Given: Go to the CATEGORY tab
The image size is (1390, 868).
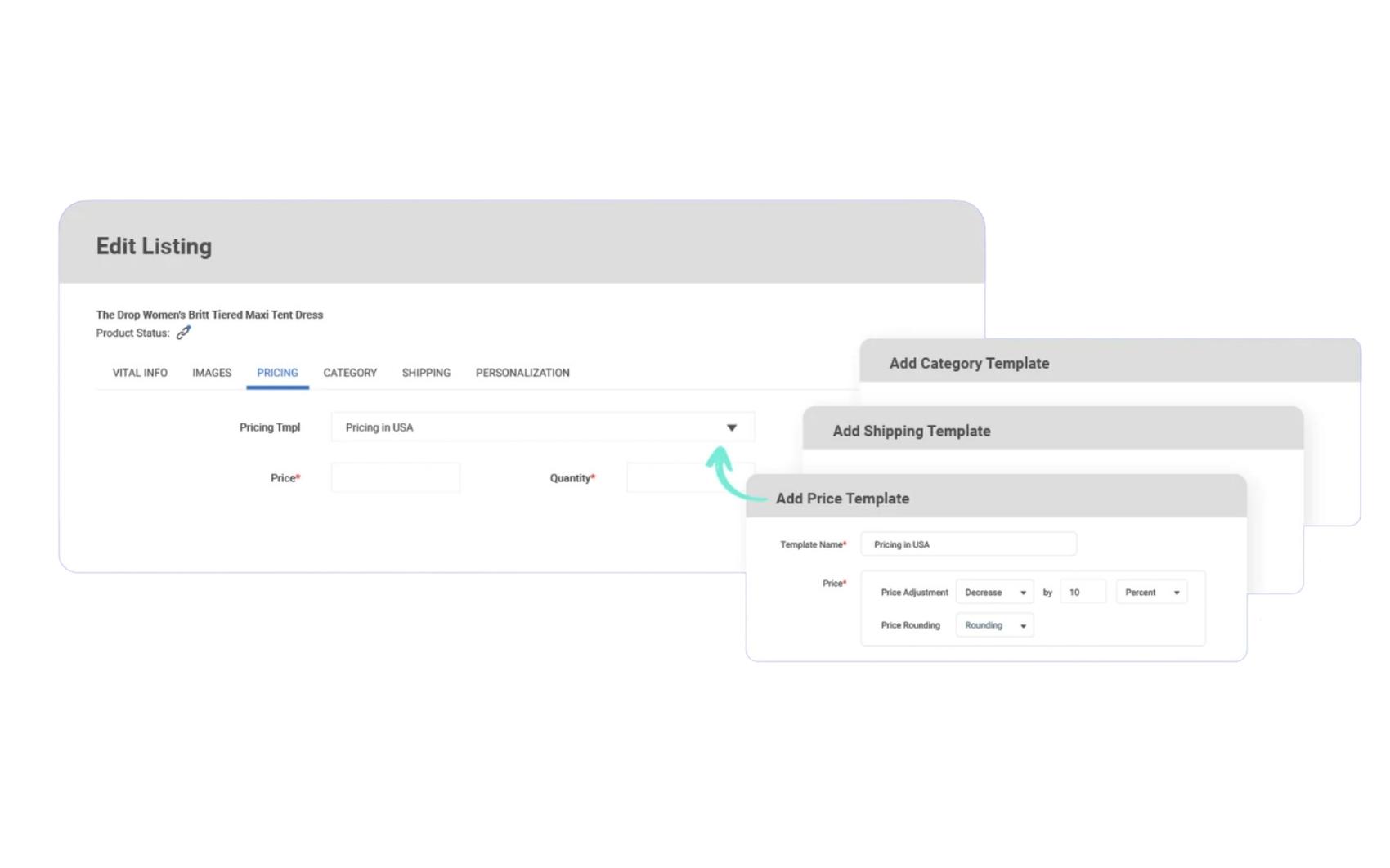Looking at the screenshot, I should pyautogui.click(x=350, y=373).
